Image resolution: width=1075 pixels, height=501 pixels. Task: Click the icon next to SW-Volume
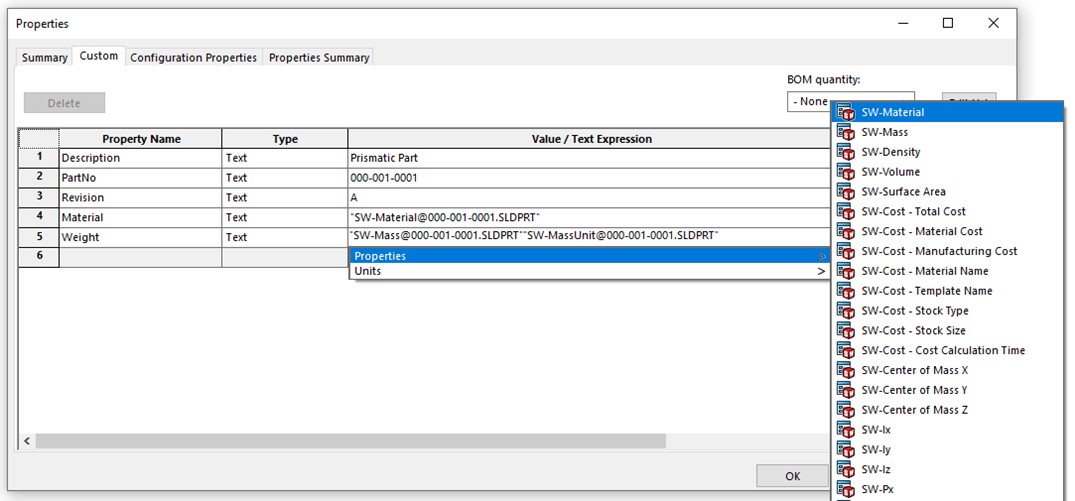click(x=846, y=172)
